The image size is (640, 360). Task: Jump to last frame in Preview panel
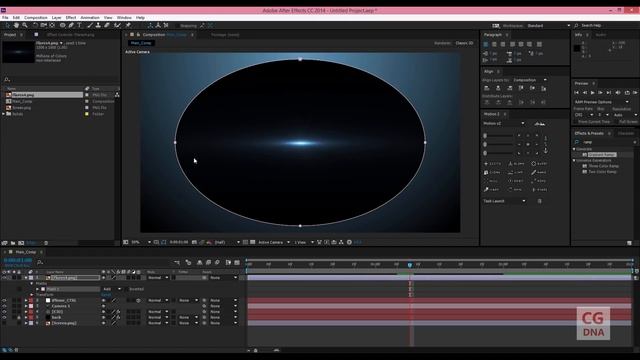click(x=609, y=93)
